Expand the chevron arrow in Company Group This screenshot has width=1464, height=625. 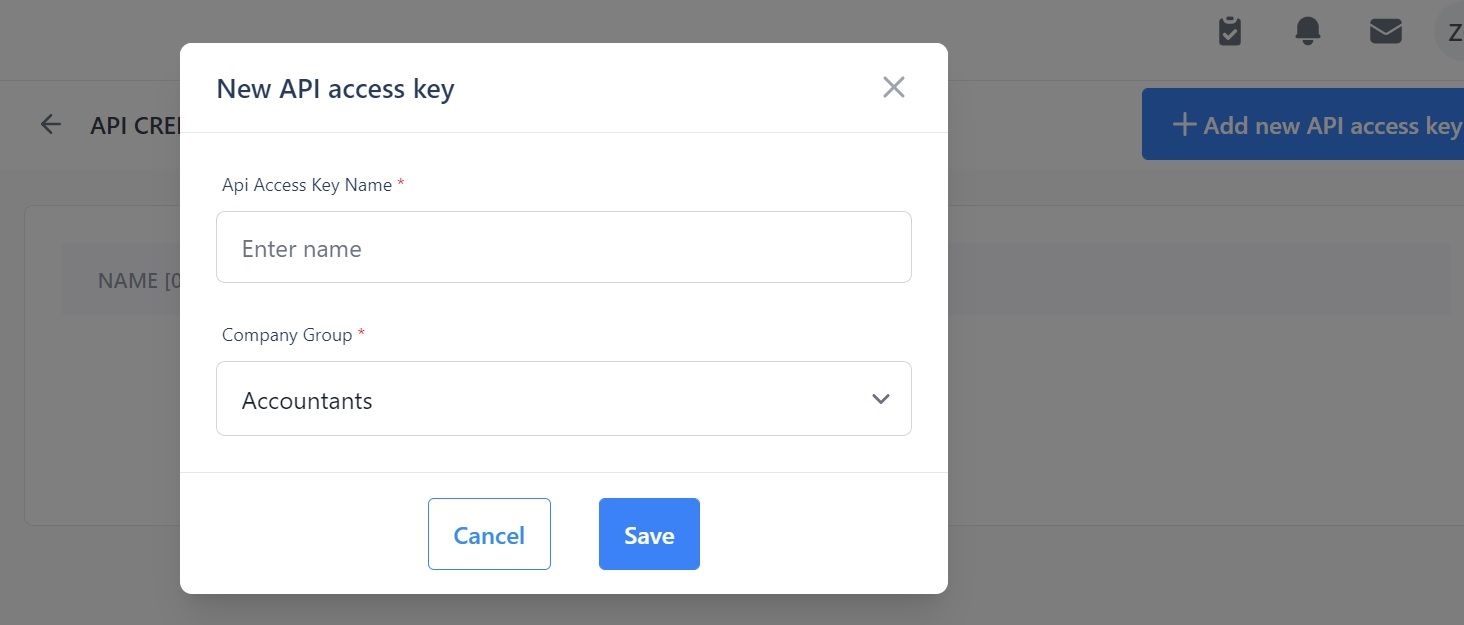coord(880,399)
